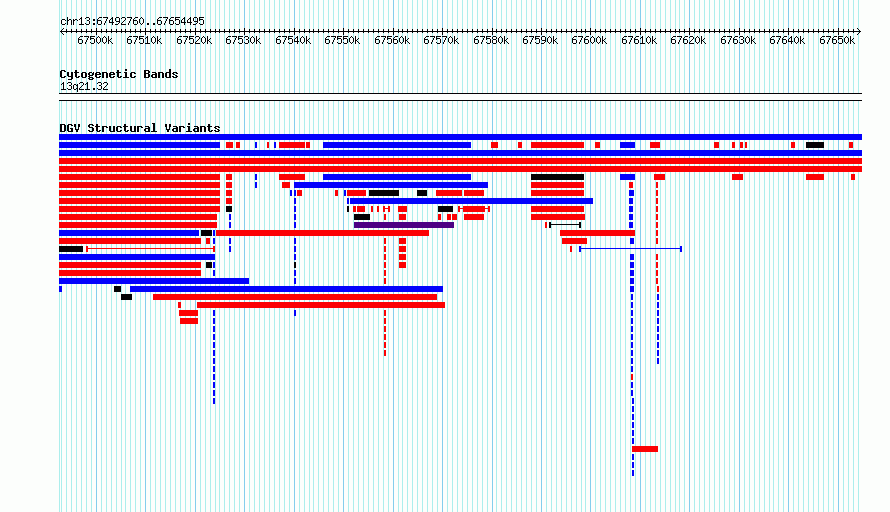Click the 67620k ruler label

click(x=688, y=40)
